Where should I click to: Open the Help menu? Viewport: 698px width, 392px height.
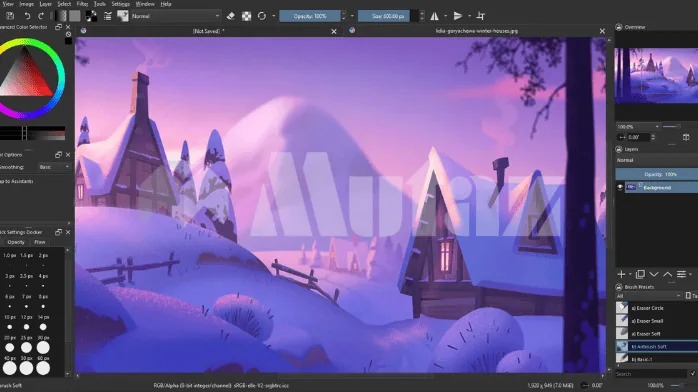tap(166, 4)
